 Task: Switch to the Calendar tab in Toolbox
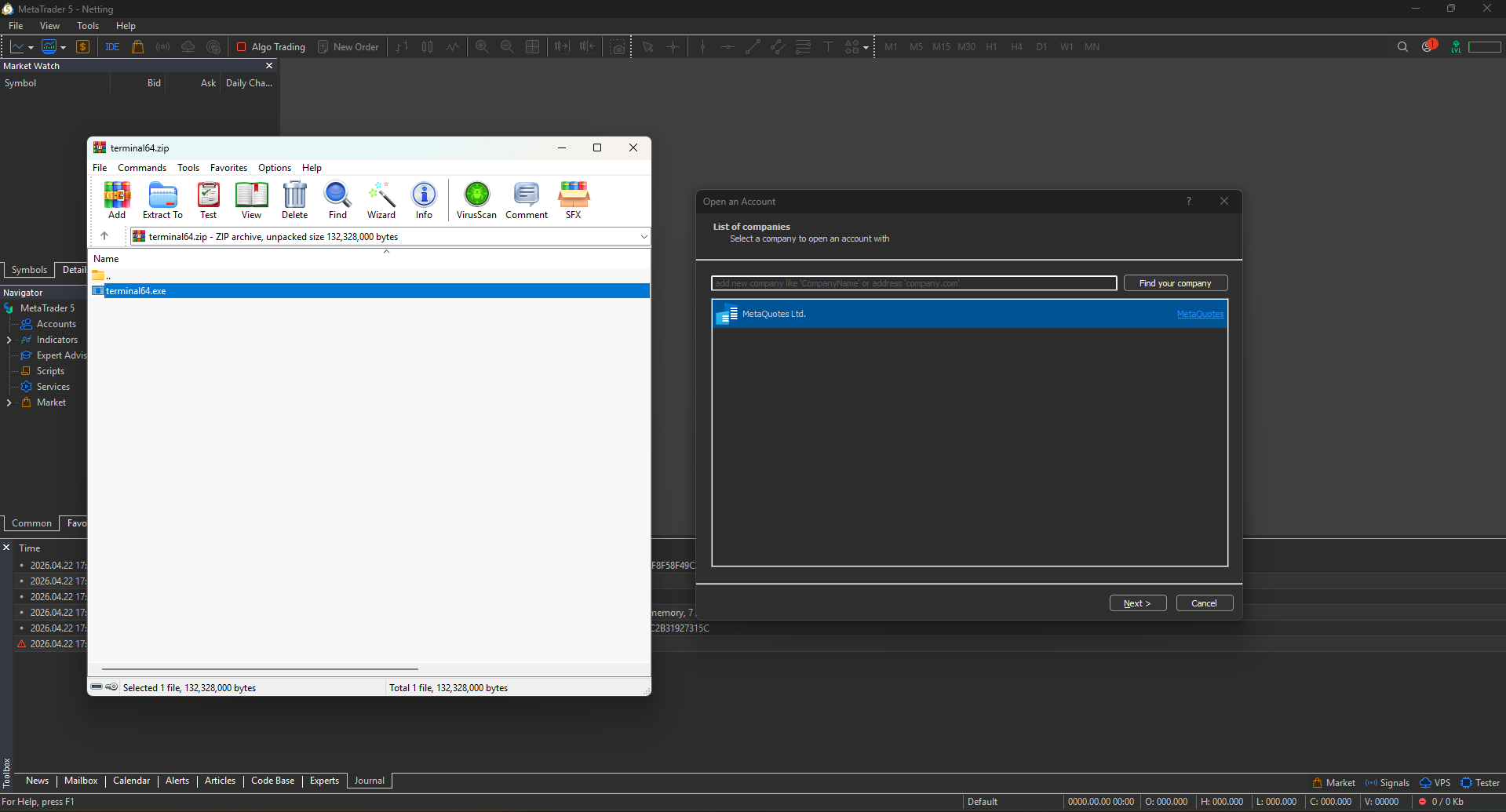click(x=131, y=781)
